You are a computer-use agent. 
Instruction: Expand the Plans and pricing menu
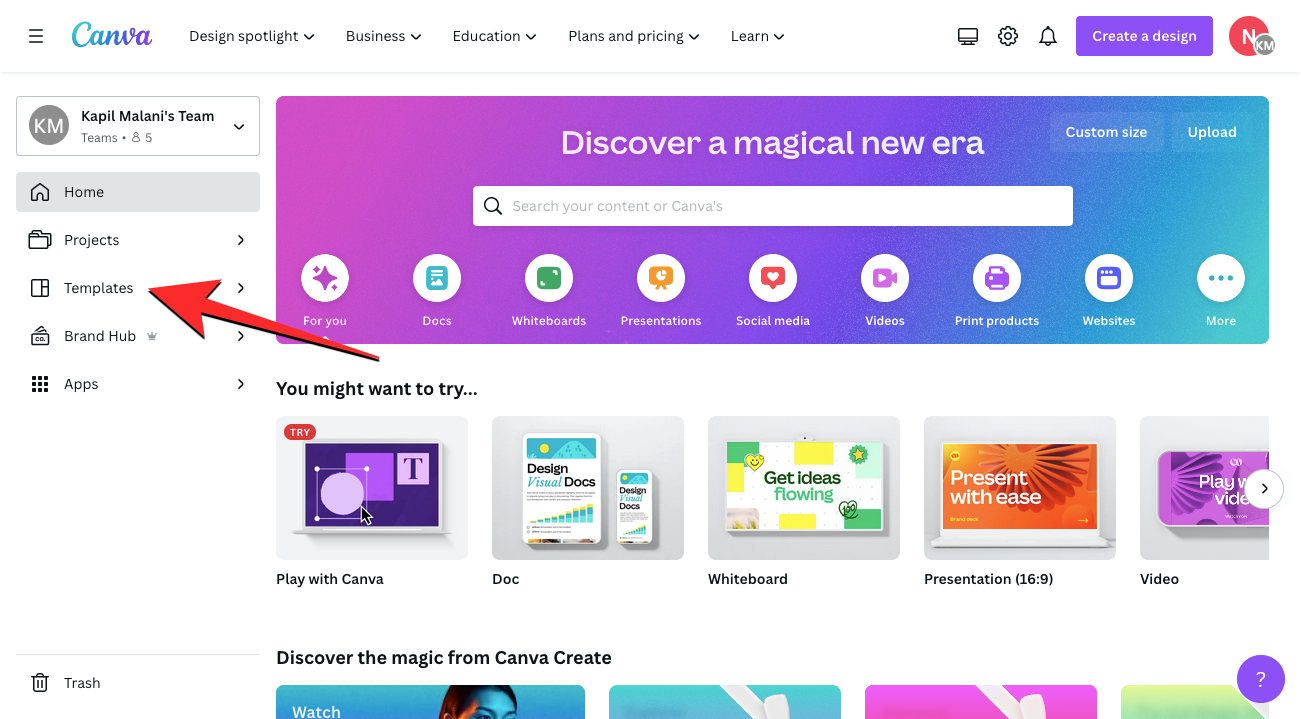tap(634, 36)
